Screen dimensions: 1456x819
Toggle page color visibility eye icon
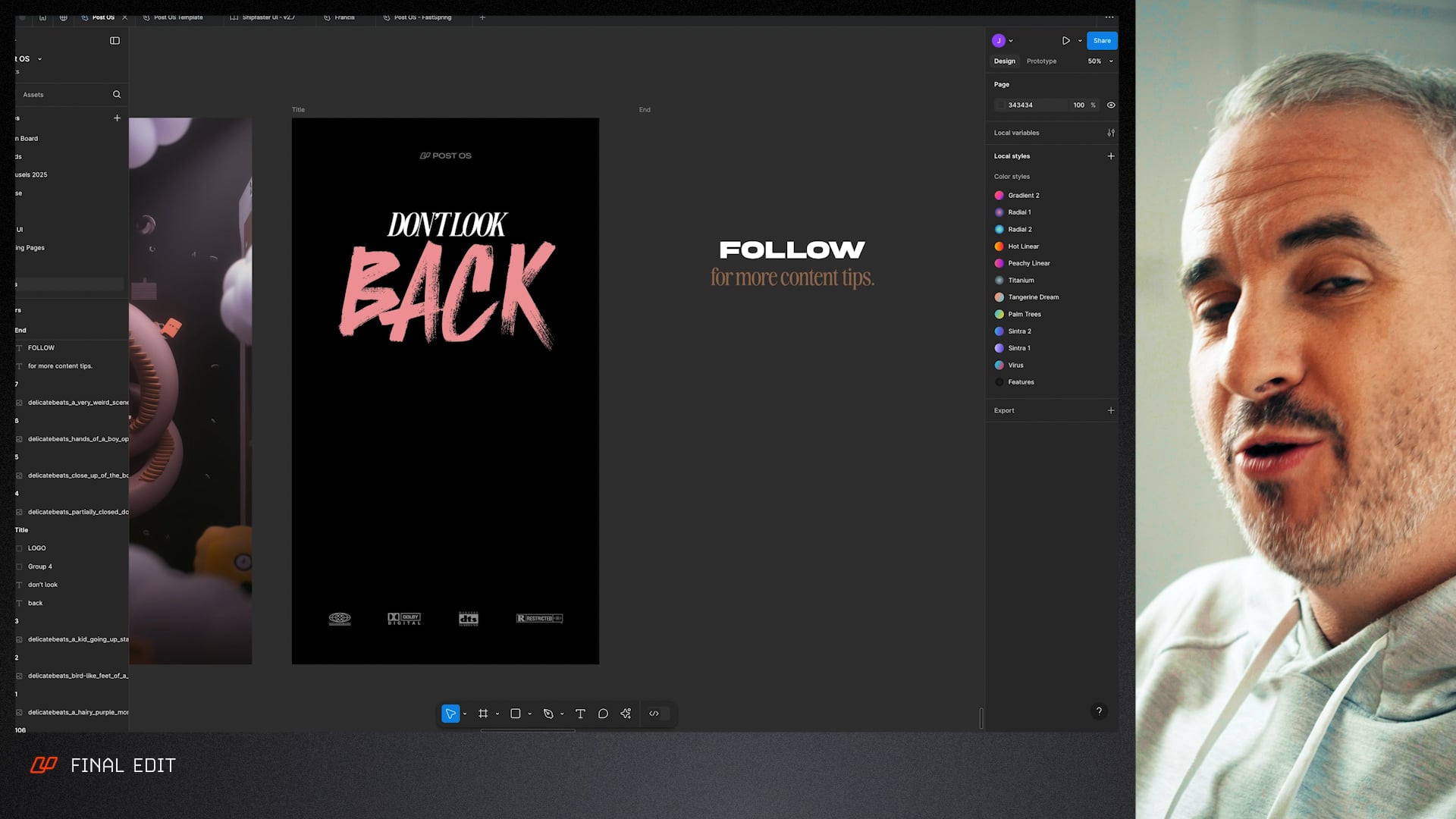(1111, 105)
